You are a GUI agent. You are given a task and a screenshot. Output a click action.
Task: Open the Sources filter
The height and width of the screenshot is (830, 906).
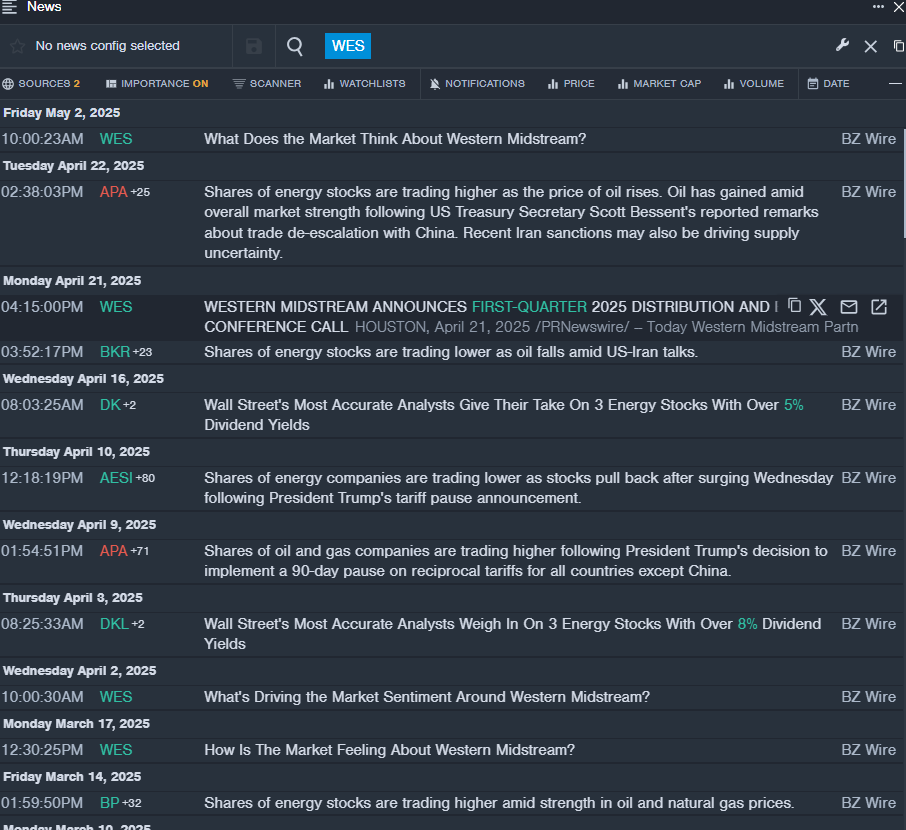[x=41, y=84]
